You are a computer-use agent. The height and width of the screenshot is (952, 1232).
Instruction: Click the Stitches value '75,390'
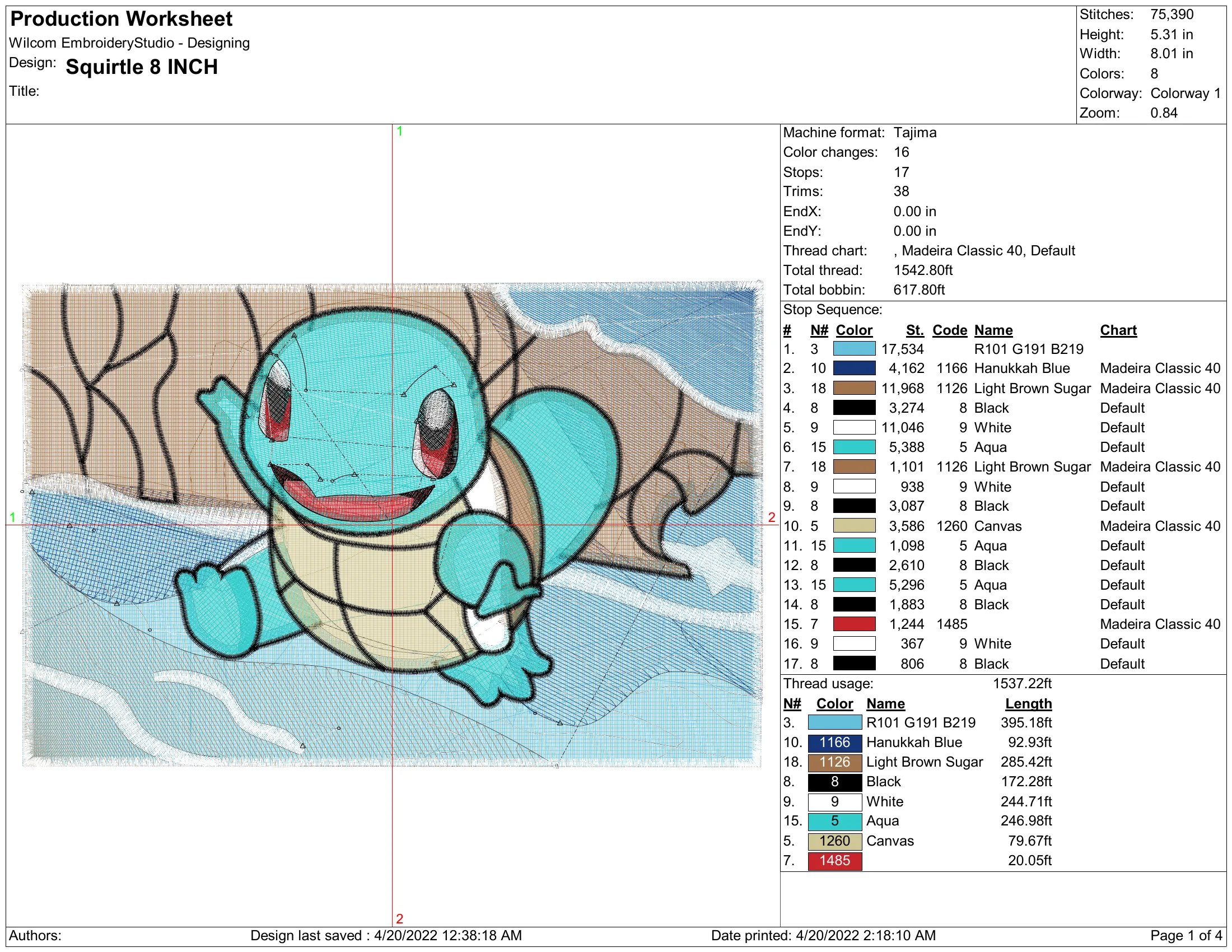(1172, 15)
